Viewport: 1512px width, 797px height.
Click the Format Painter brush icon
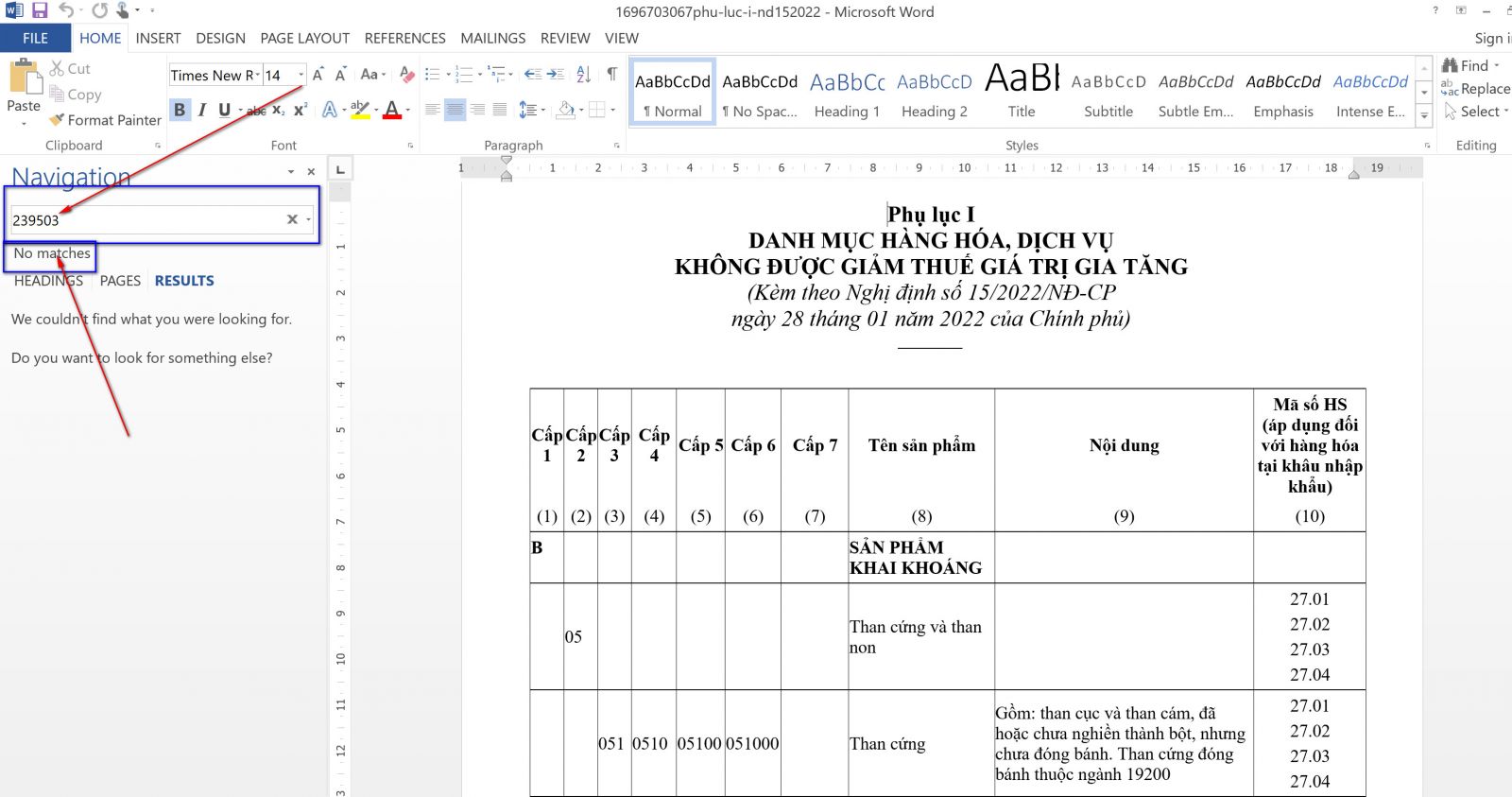tap(57, 120)
